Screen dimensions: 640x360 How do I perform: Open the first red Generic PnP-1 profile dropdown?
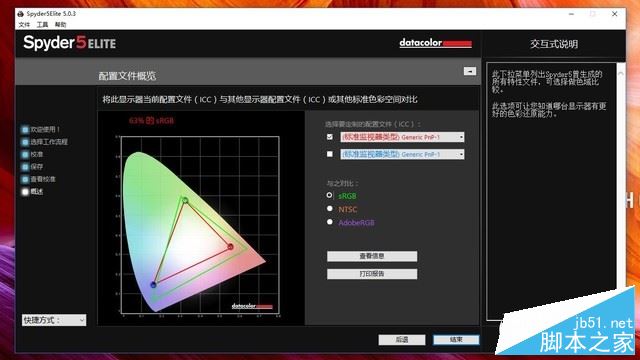pos(402,137)
